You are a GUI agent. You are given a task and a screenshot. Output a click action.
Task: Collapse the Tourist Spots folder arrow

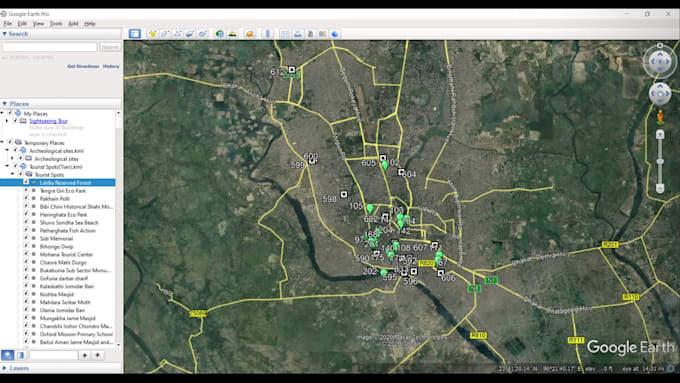(x=12, y=174)
